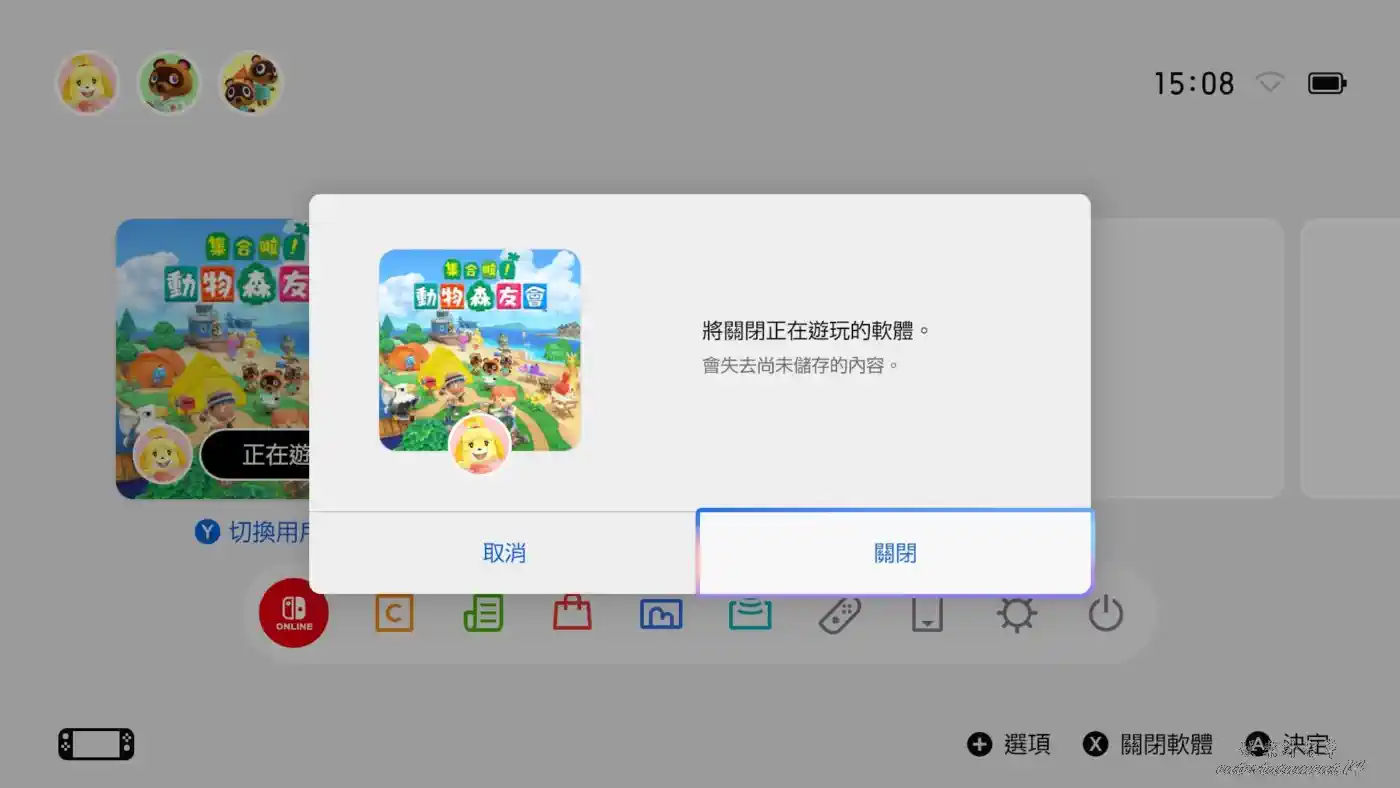Select Timmy and Tommy user avatar
Viewport: 1400px width, 788px height.
click(251, 83)
